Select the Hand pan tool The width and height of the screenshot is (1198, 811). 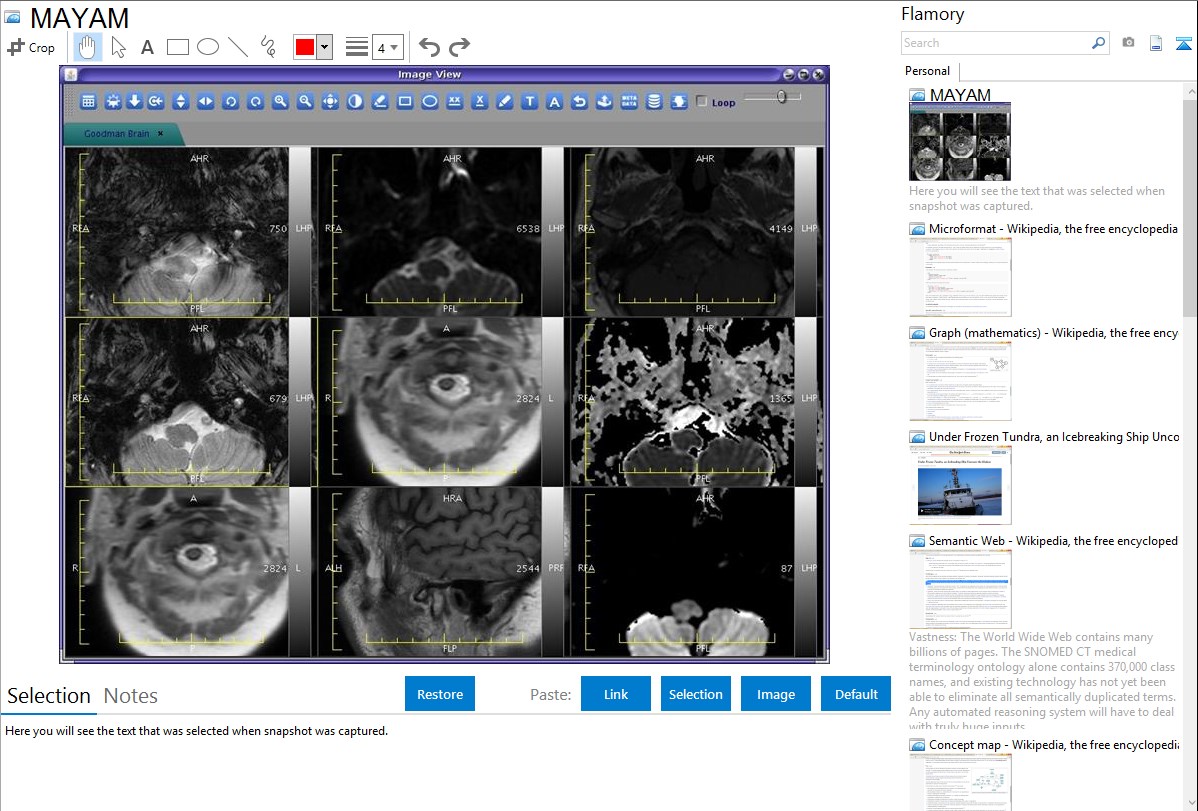click(88, 47)
